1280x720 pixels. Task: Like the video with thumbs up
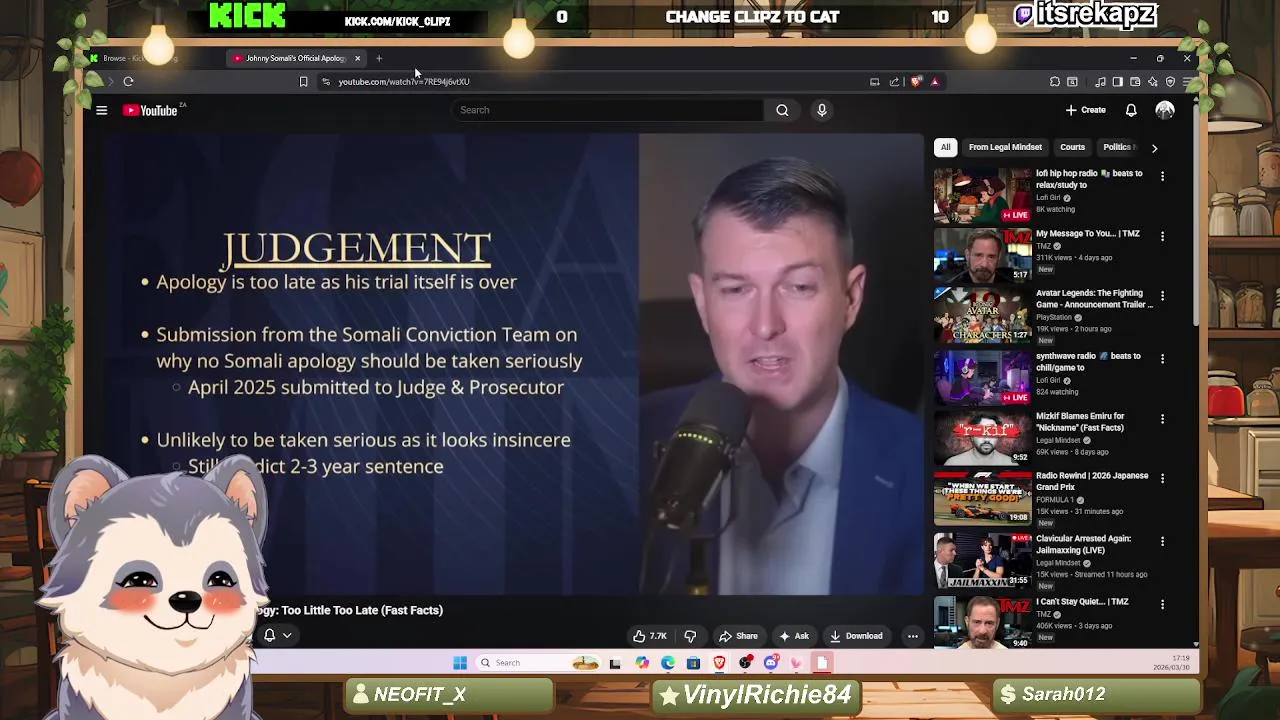coord(649,636)
